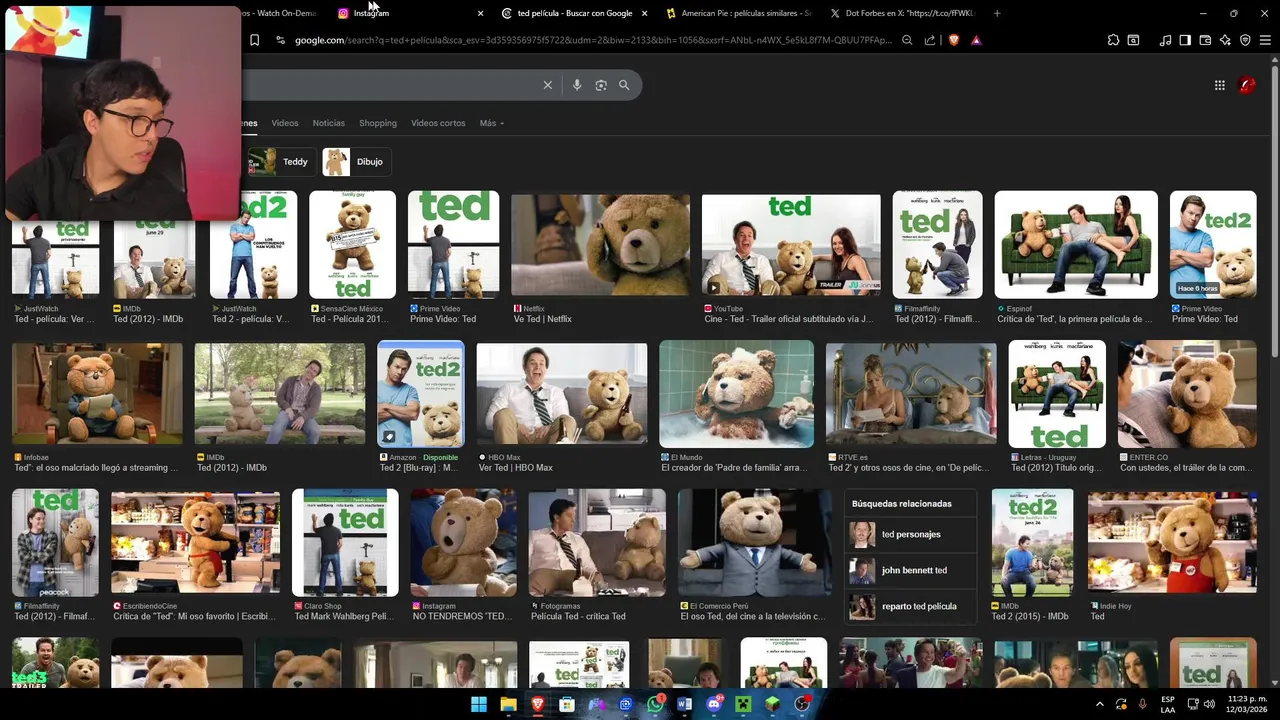Open Windows Start menu
The image size is (1280, 720).
[x=479, y=704]
